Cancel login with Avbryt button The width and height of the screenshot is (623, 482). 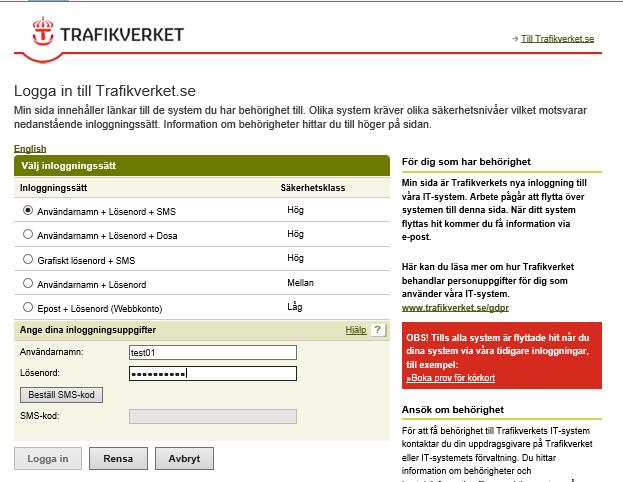pyautogui.click(x=184, y=459)
